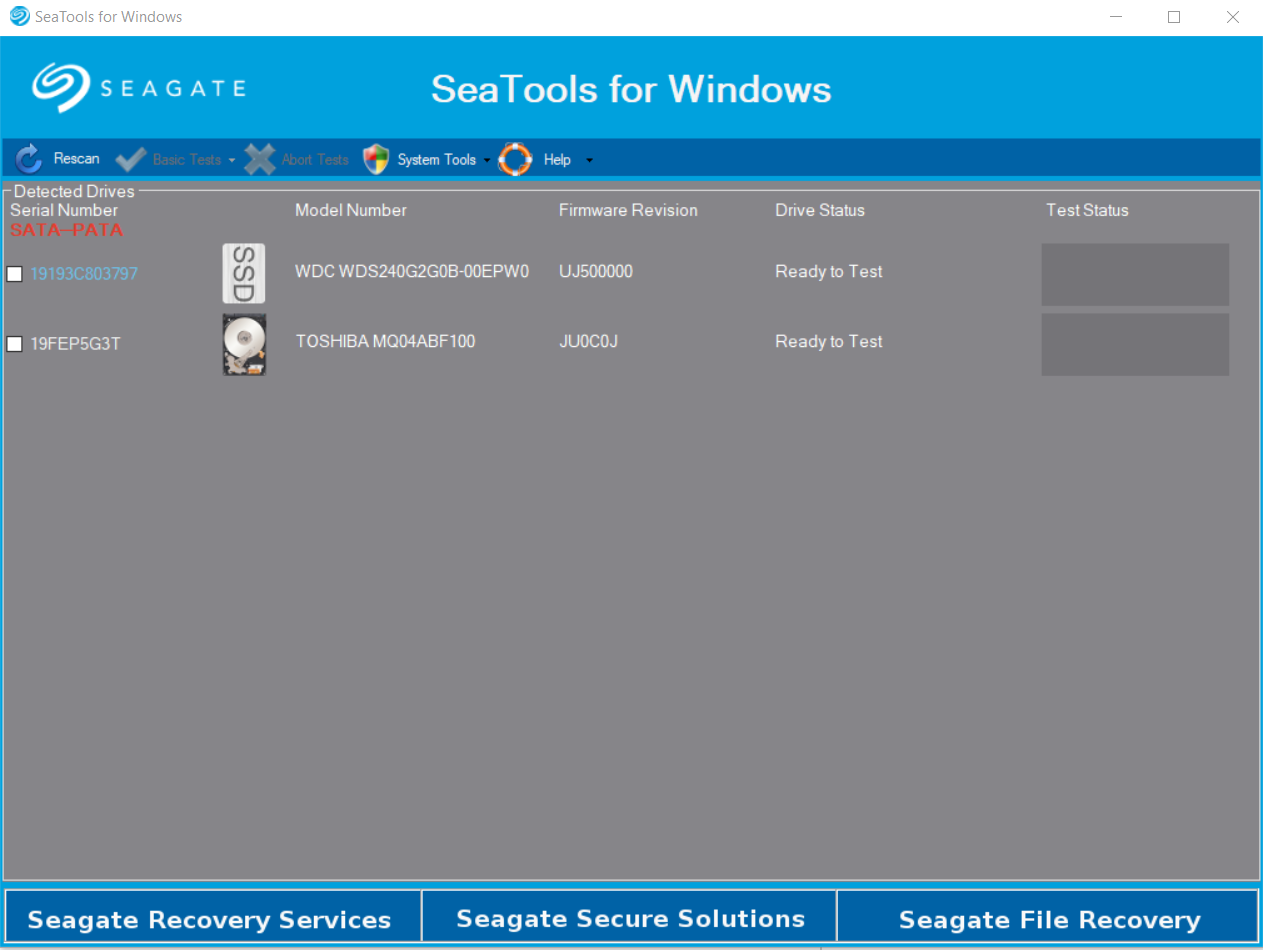This screenshot has width=1263, height=950.
Task: Click the Help lifebuoy icon
Action: 515,159
